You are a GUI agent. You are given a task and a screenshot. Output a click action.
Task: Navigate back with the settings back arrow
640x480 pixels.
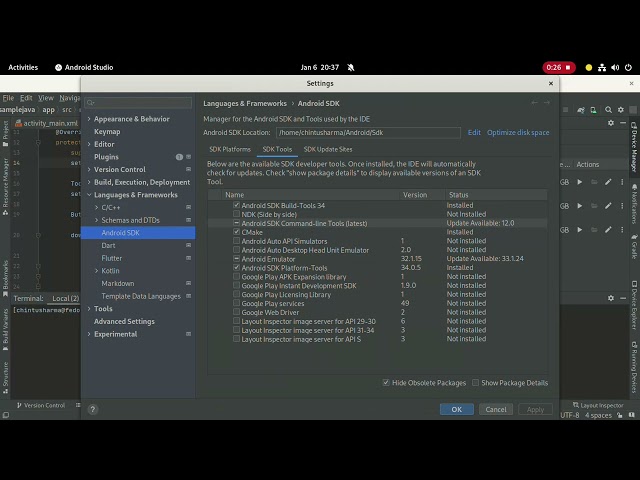click(534, 103)
